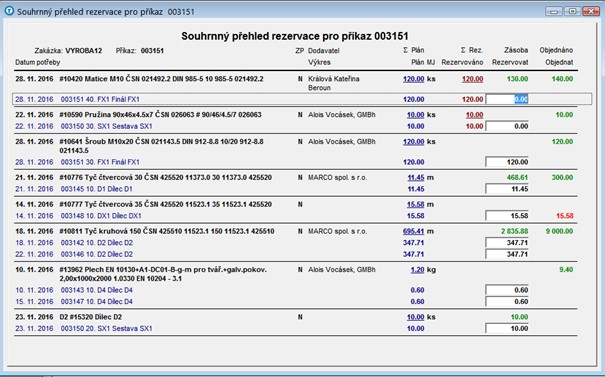Open plan link 1.20 for Plech item

tap(417, 270)
